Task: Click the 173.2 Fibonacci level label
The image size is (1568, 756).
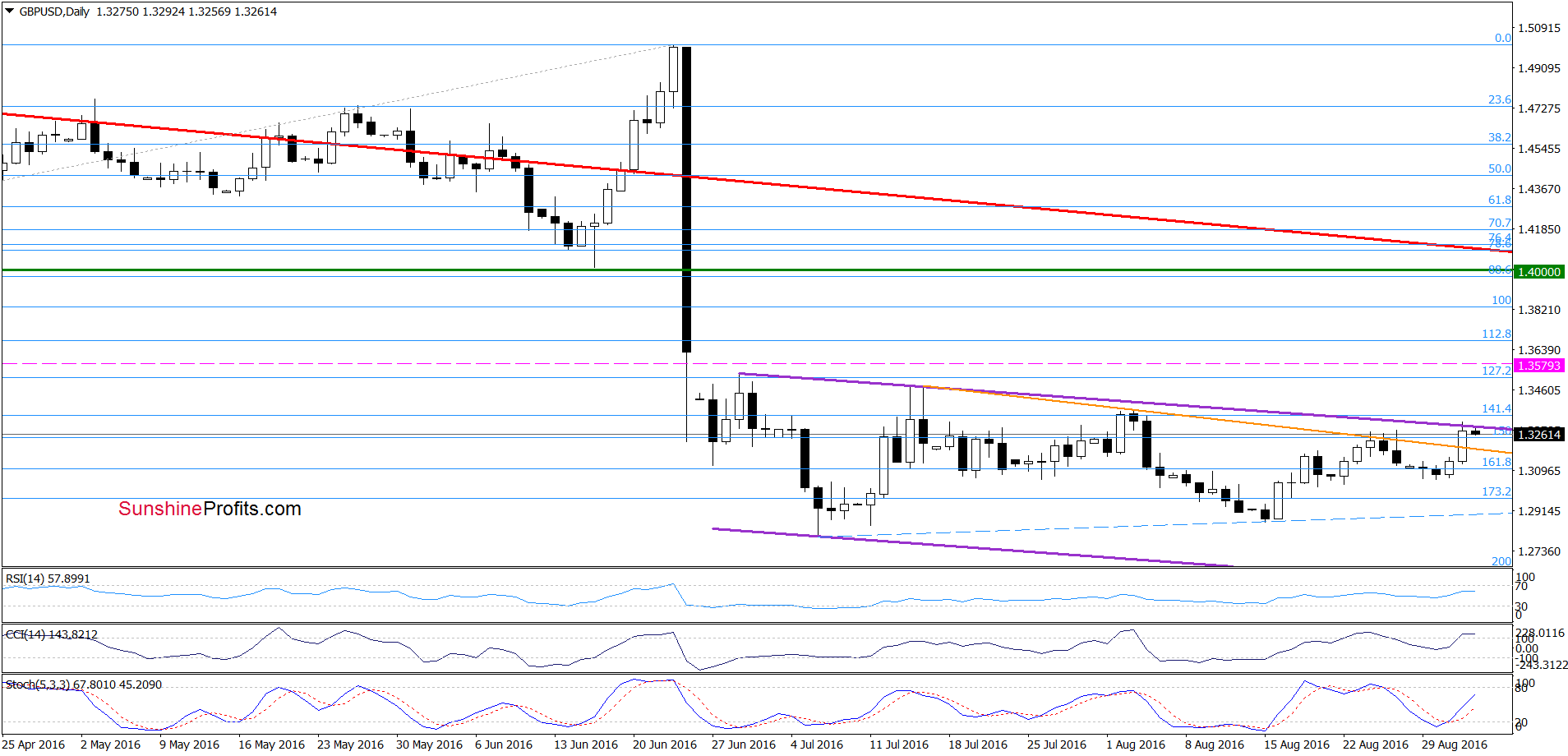Action: coord(1497,491)
